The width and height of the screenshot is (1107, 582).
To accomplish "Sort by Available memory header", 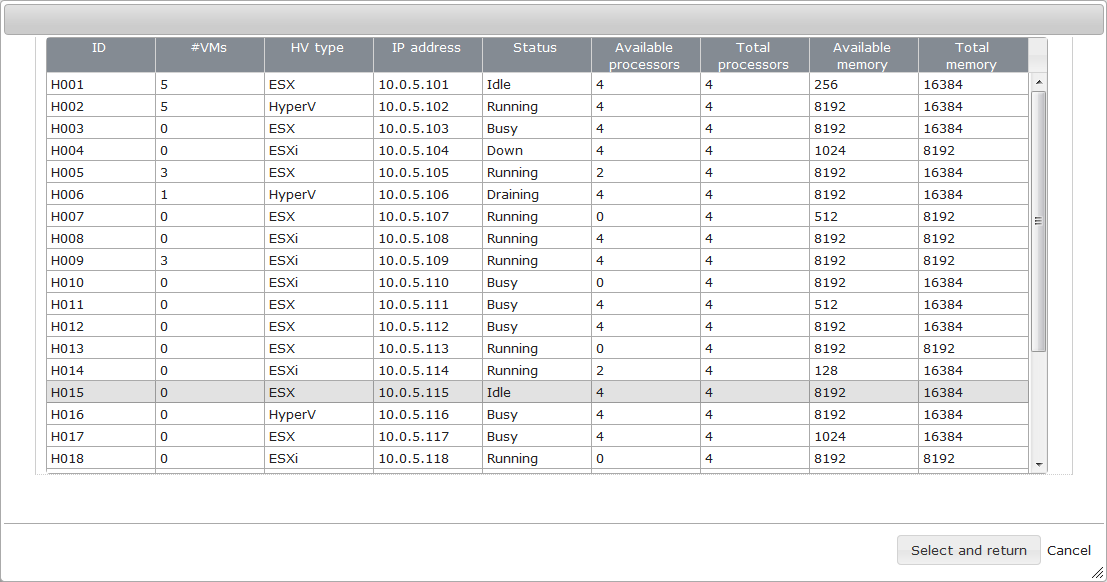I will (863, 55).
